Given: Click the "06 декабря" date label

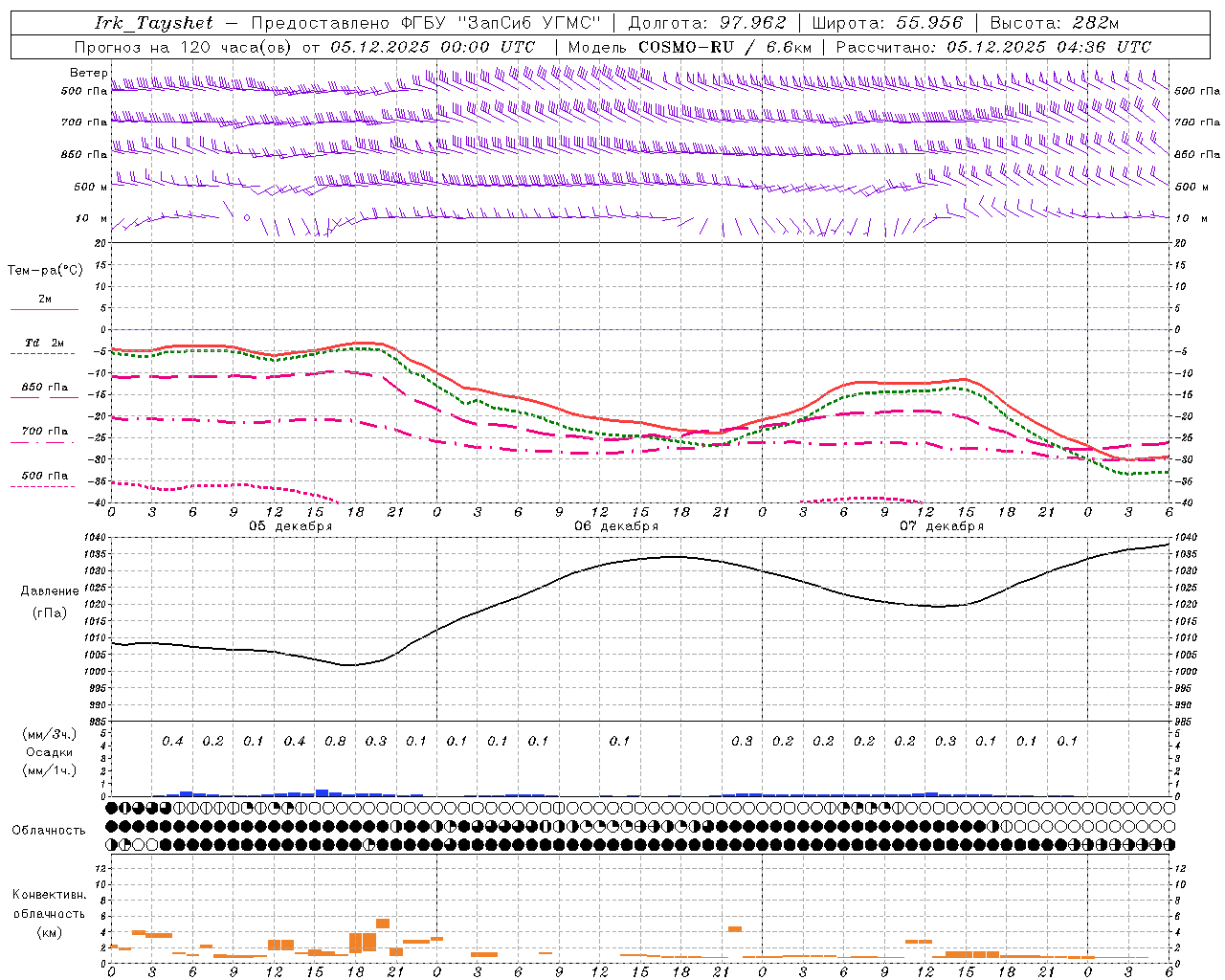Looking at the screenshot, I should coord(616,526).
